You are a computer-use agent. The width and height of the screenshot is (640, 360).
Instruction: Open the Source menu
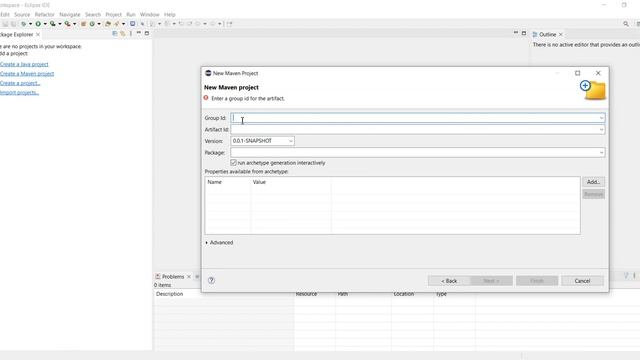coord(22,15)
